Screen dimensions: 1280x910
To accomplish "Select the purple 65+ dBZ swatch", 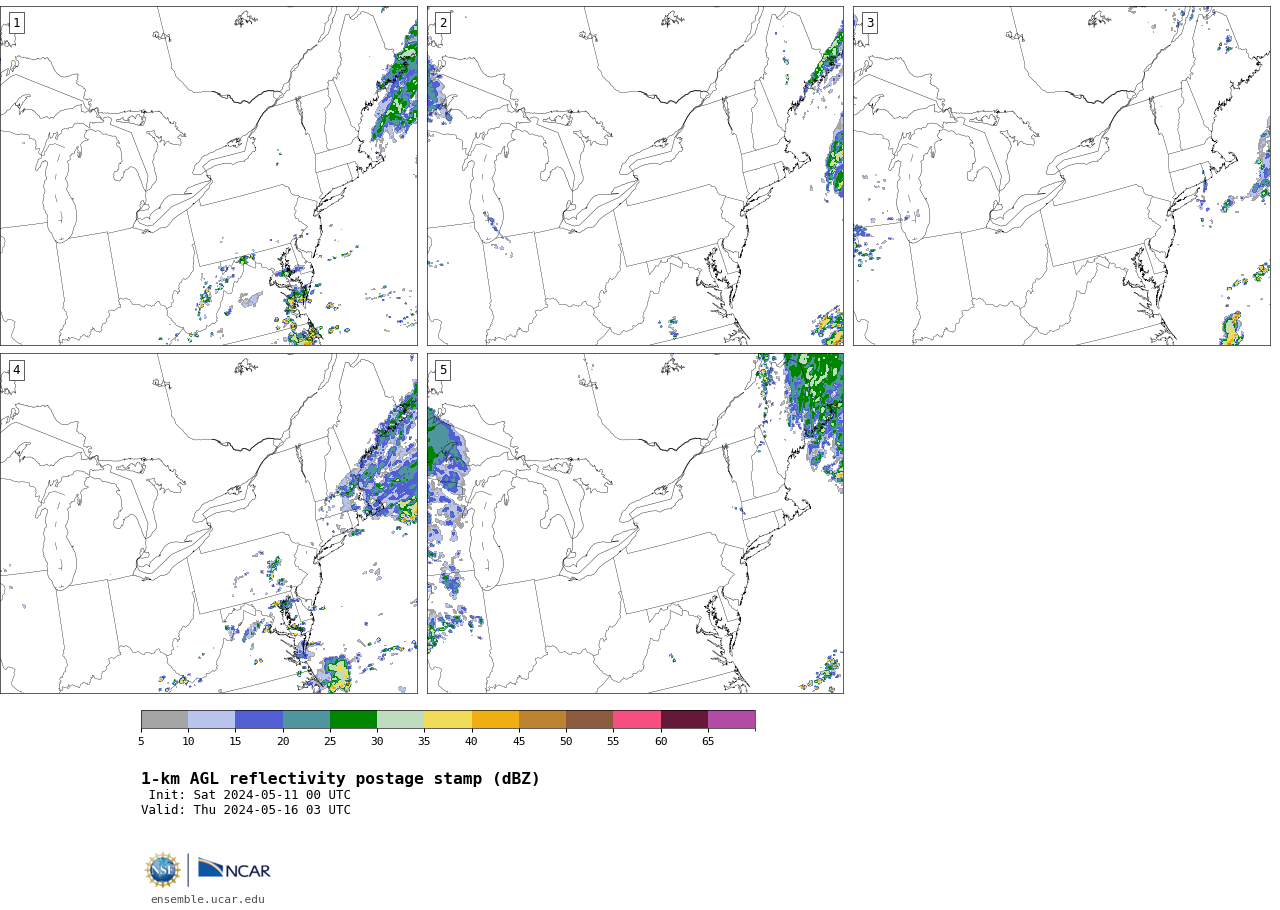I will 731,720.
